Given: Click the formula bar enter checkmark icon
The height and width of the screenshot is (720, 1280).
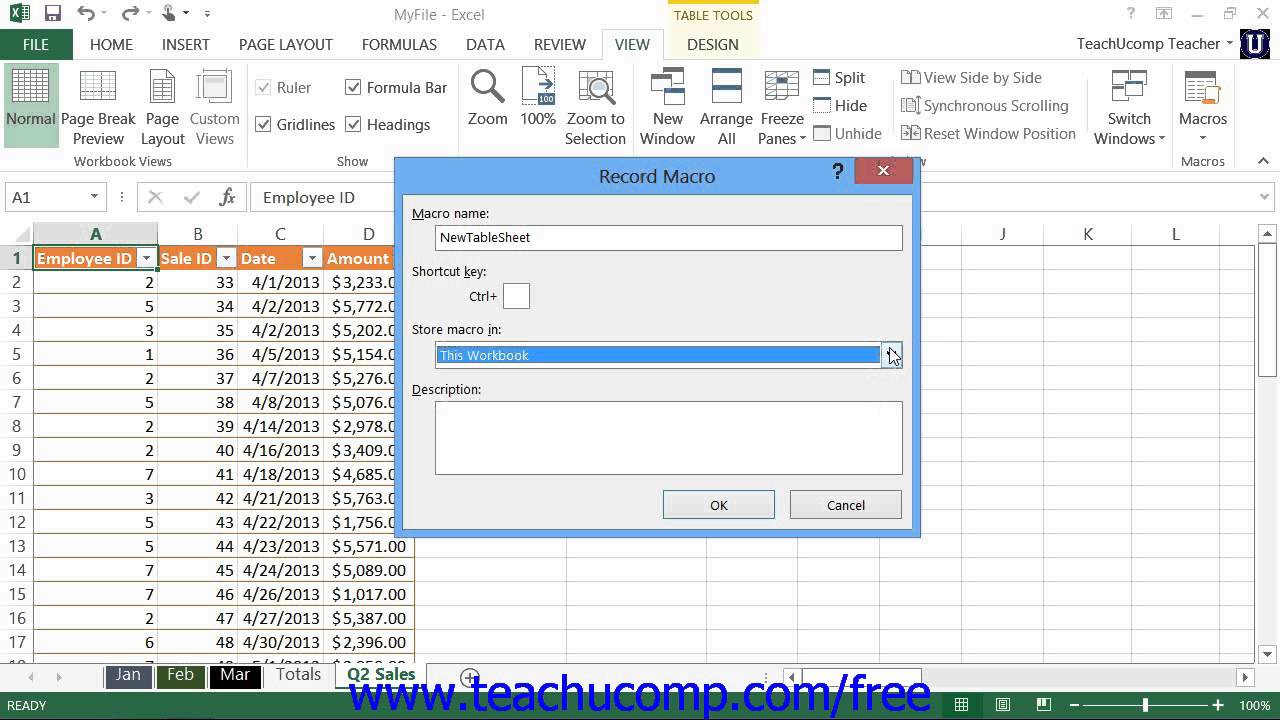Looking at the screenshot, I should (191, 197).
